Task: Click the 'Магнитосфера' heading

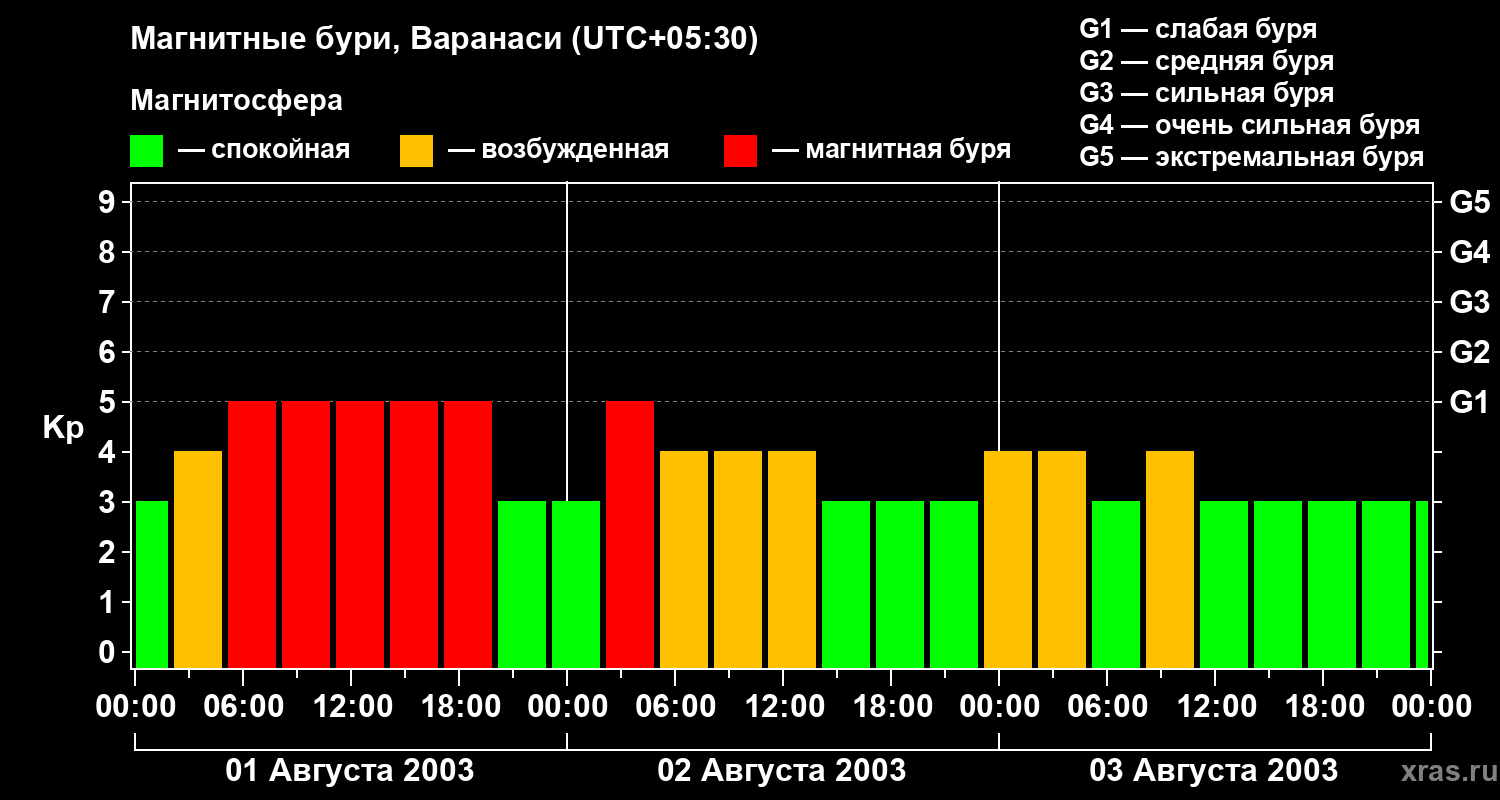Action: coord(236,101)
